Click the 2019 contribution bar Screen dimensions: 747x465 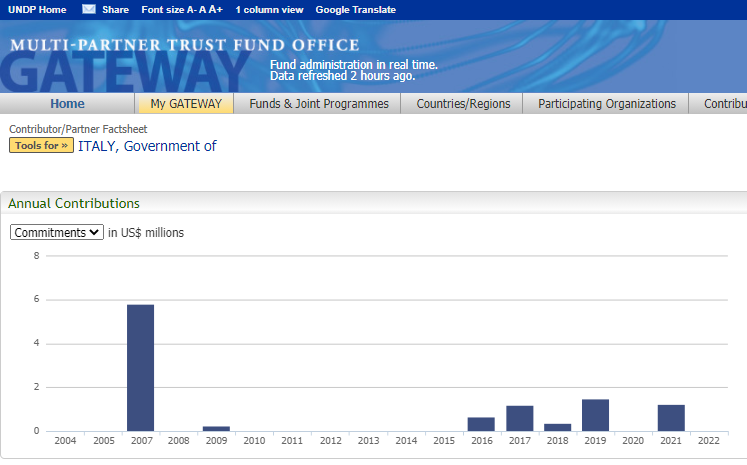pyautogui.click(x=596, y=415)
